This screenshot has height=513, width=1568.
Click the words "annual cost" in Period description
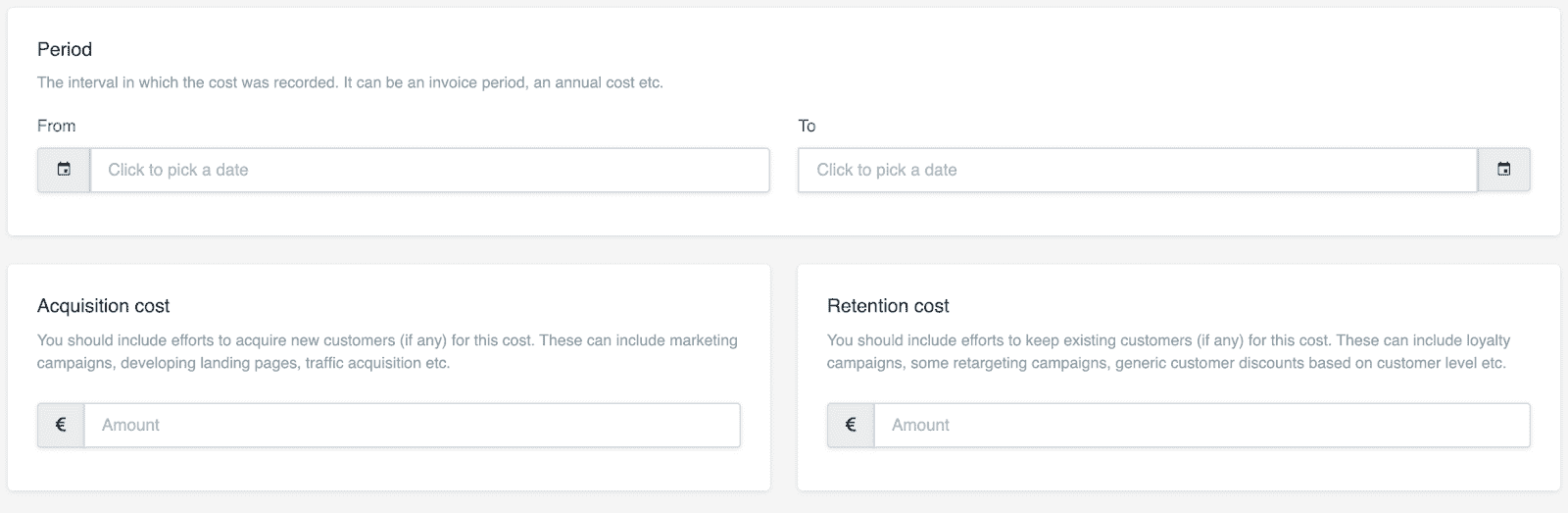point(595,82)
